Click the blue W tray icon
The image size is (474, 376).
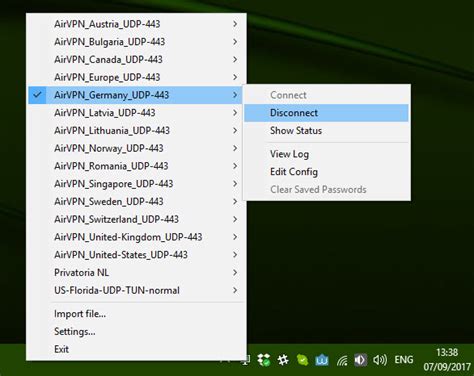click(x=322, y=360)
